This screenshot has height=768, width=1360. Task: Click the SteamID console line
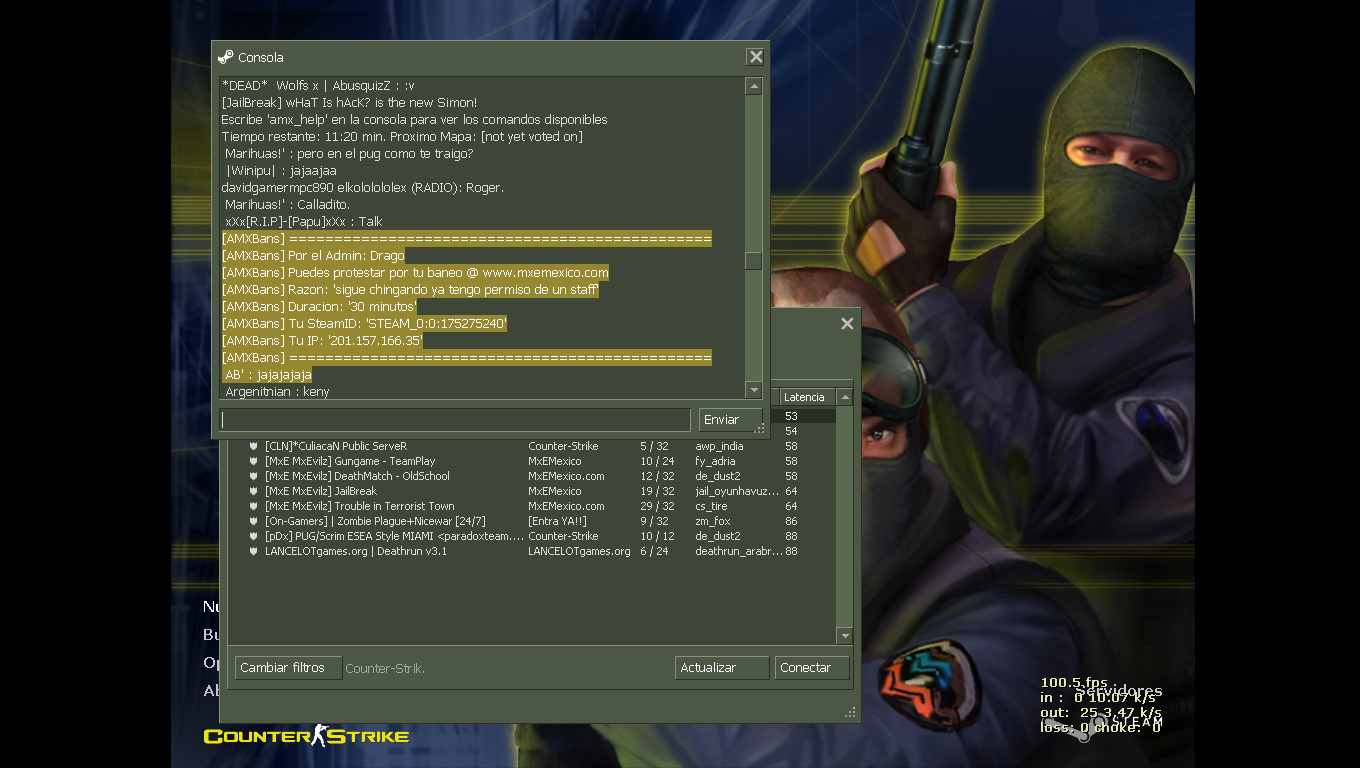(x=365, y=323)
